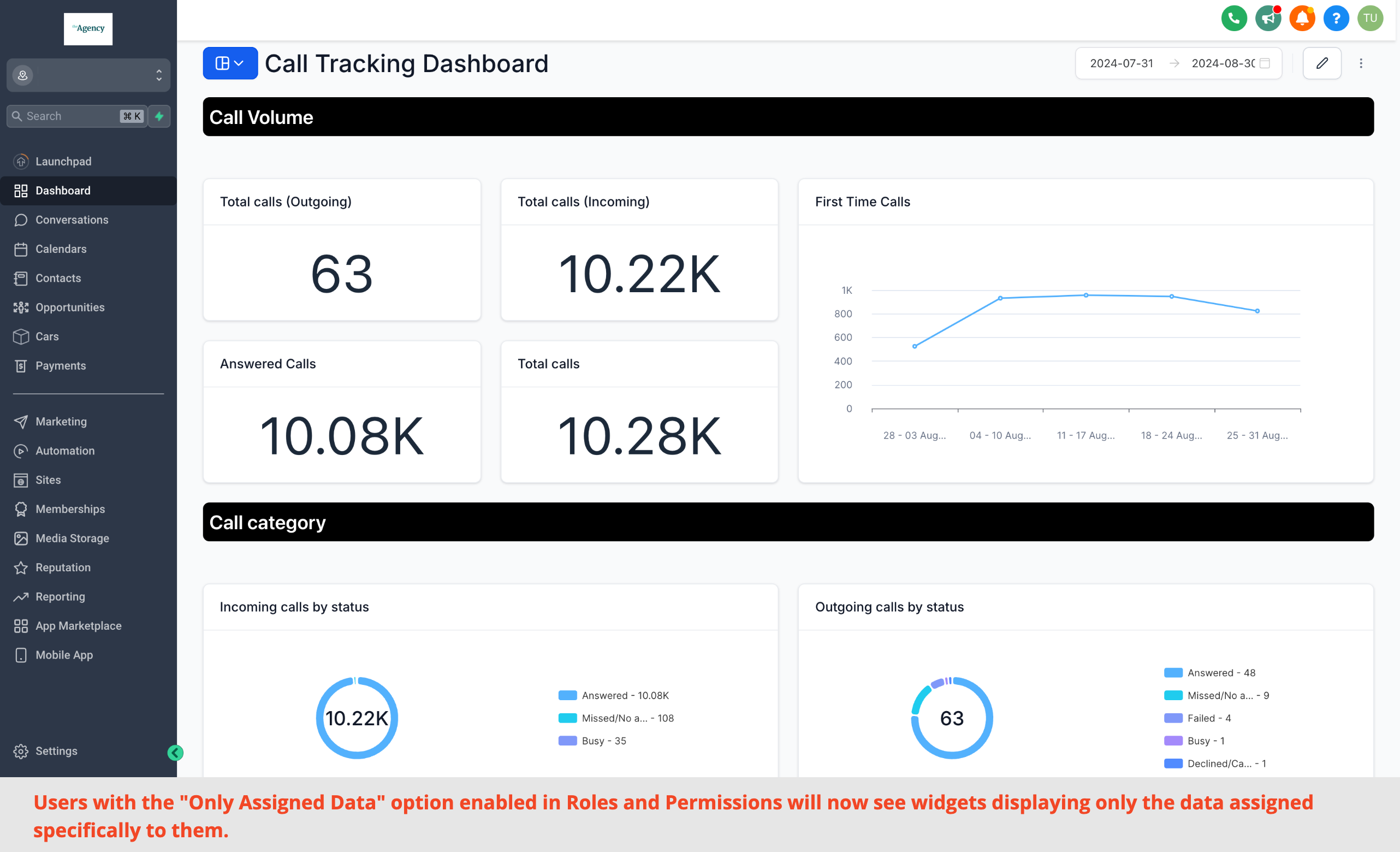The image size is (1400, 852).
Task: Collapse the sidebar with green arrow
Action: 176,753
